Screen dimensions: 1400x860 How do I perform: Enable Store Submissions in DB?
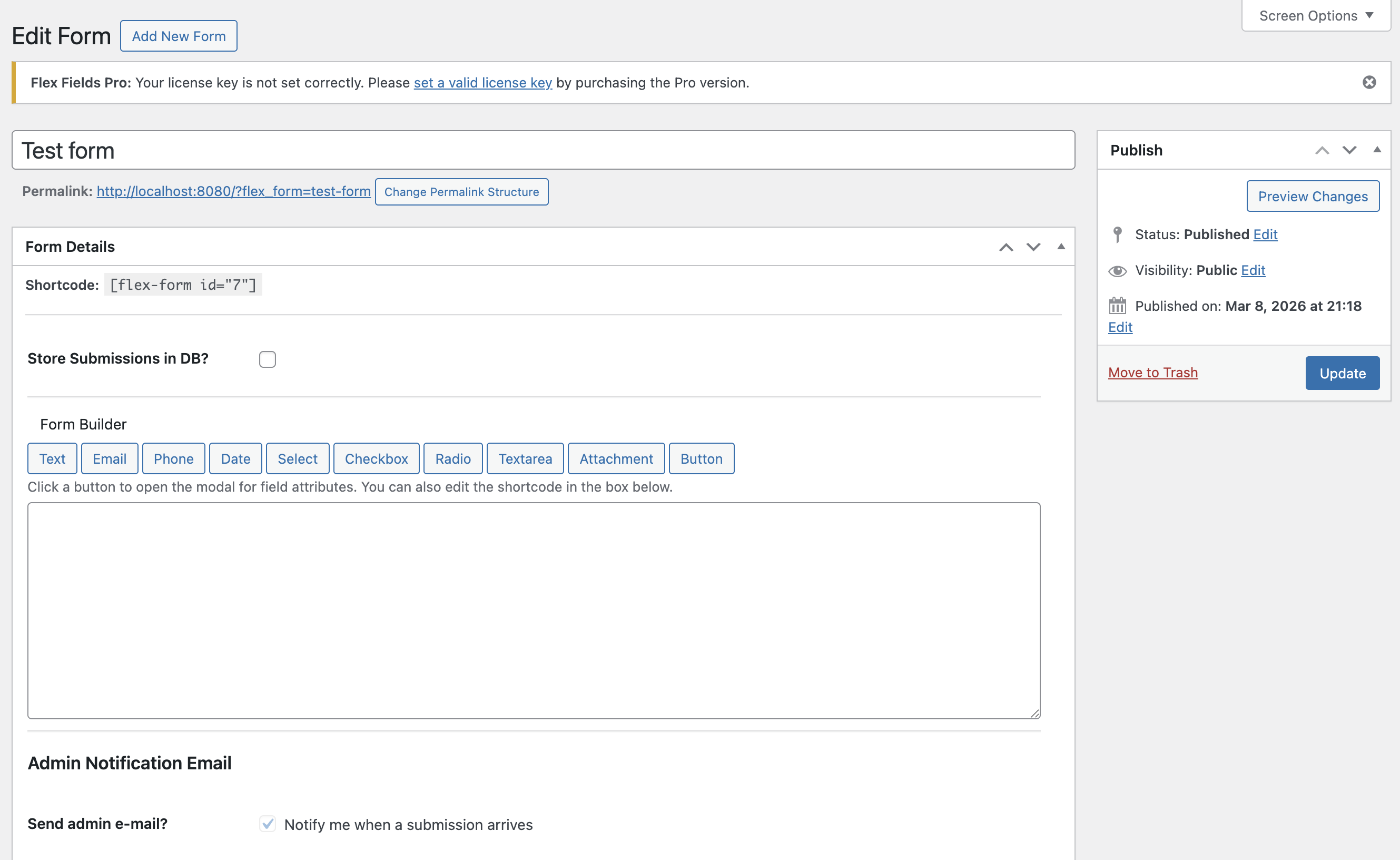pyautogui.click(x=267, y=359)
